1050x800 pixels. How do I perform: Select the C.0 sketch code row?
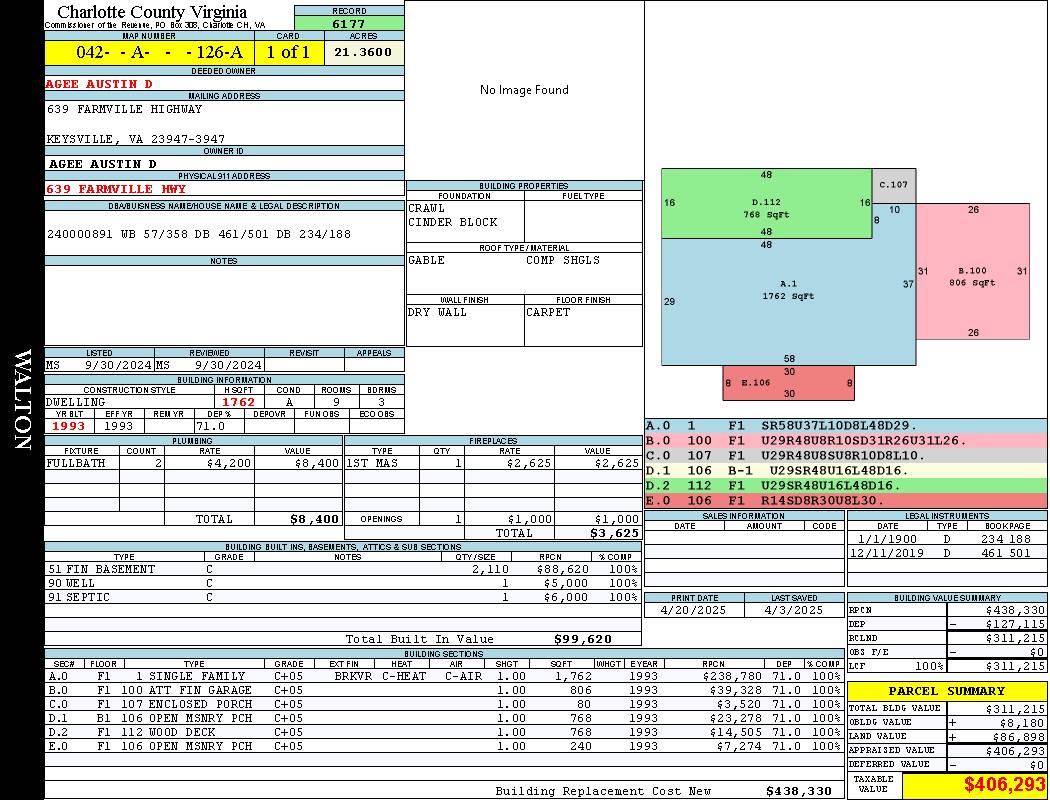tap(846, 455)
